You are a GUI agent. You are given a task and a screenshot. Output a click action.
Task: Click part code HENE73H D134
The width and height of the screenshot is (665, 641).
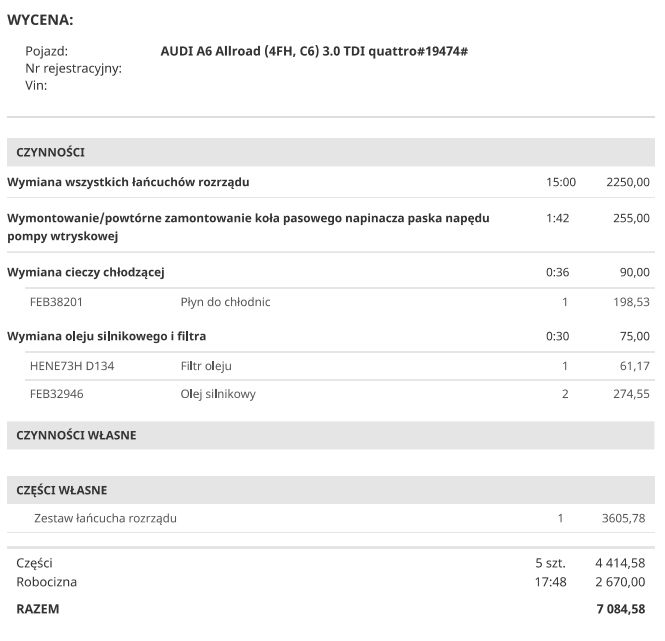(x=72, y=366)
